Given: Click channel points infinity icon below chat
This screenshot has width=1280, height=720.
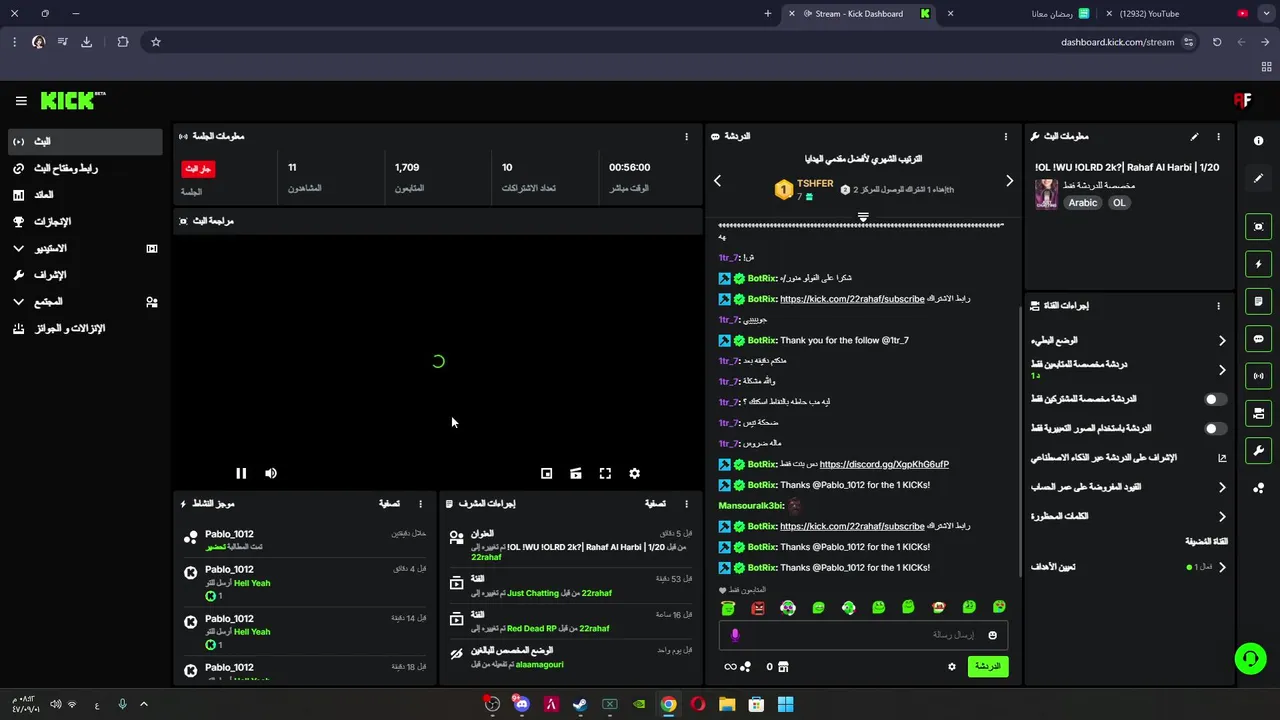Looking at the screenshot, I should (x=730, y=667).
